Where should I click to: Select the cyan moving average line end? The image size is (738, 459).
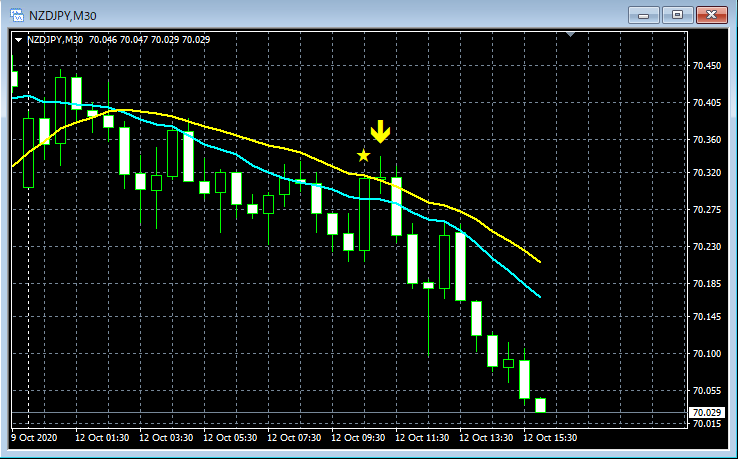(x=539, y=297)
